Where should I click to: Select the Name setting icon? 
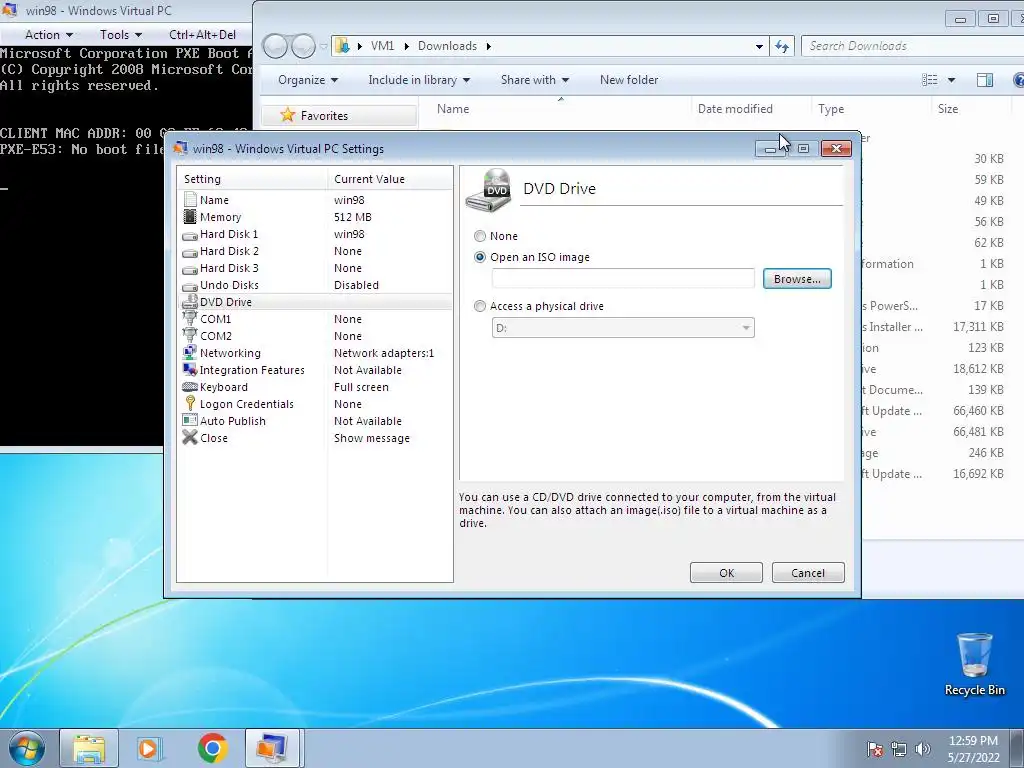tap(190, 200)
